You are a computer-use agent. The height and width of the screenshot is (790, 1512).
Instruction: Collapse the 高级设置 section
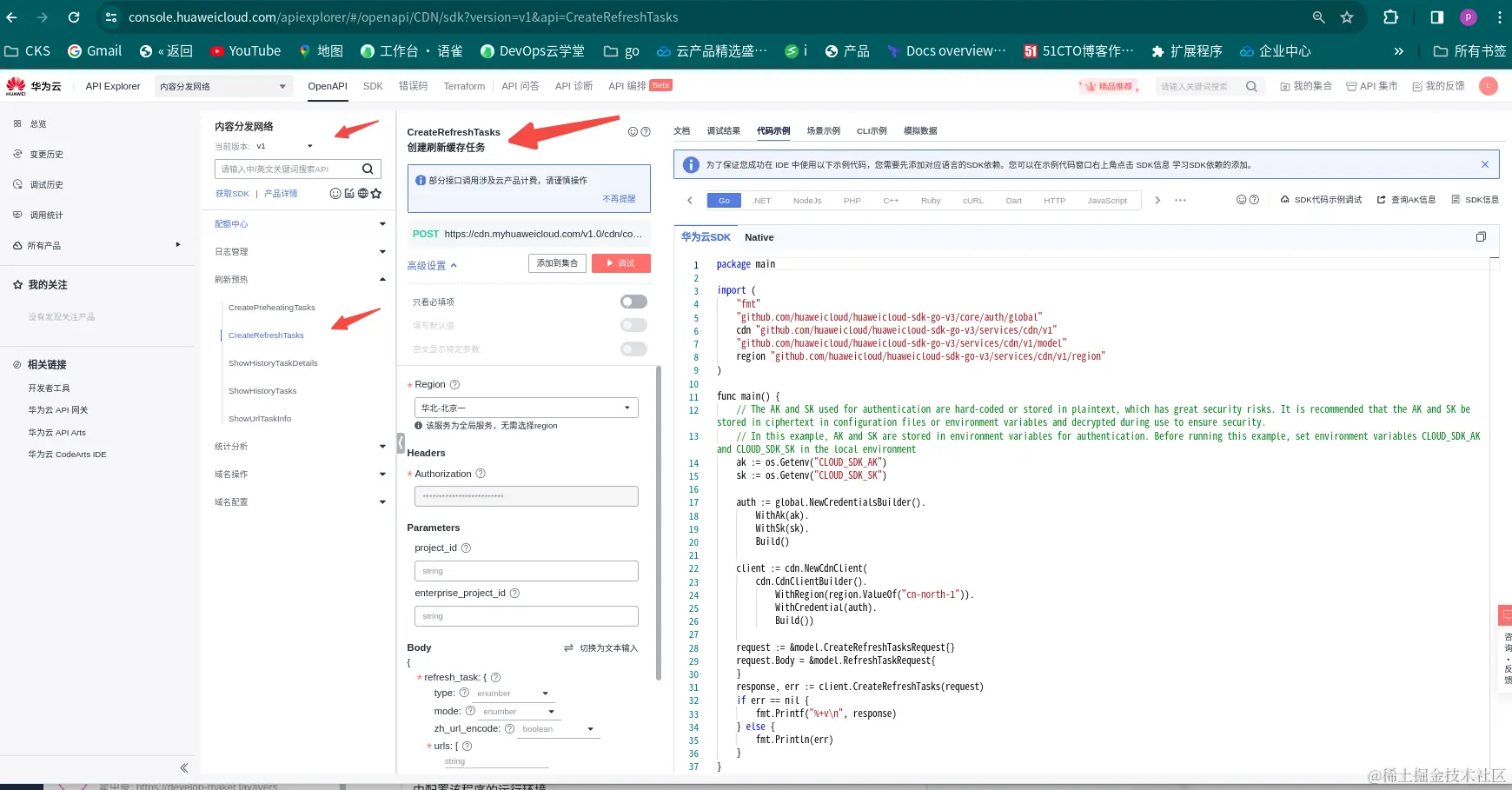click(x=432, y=266)
